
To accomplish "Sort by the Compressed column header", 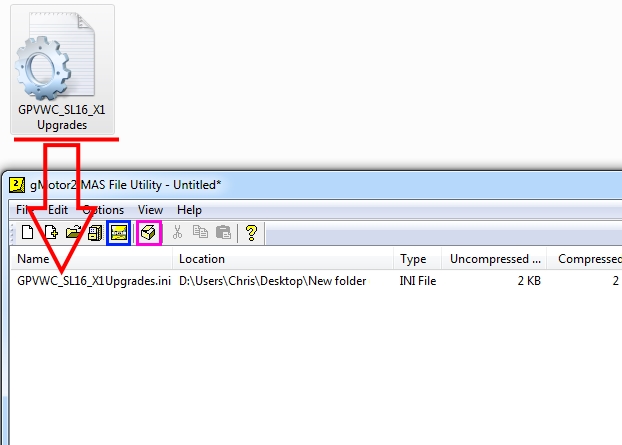I will click(x=584, y=259).
